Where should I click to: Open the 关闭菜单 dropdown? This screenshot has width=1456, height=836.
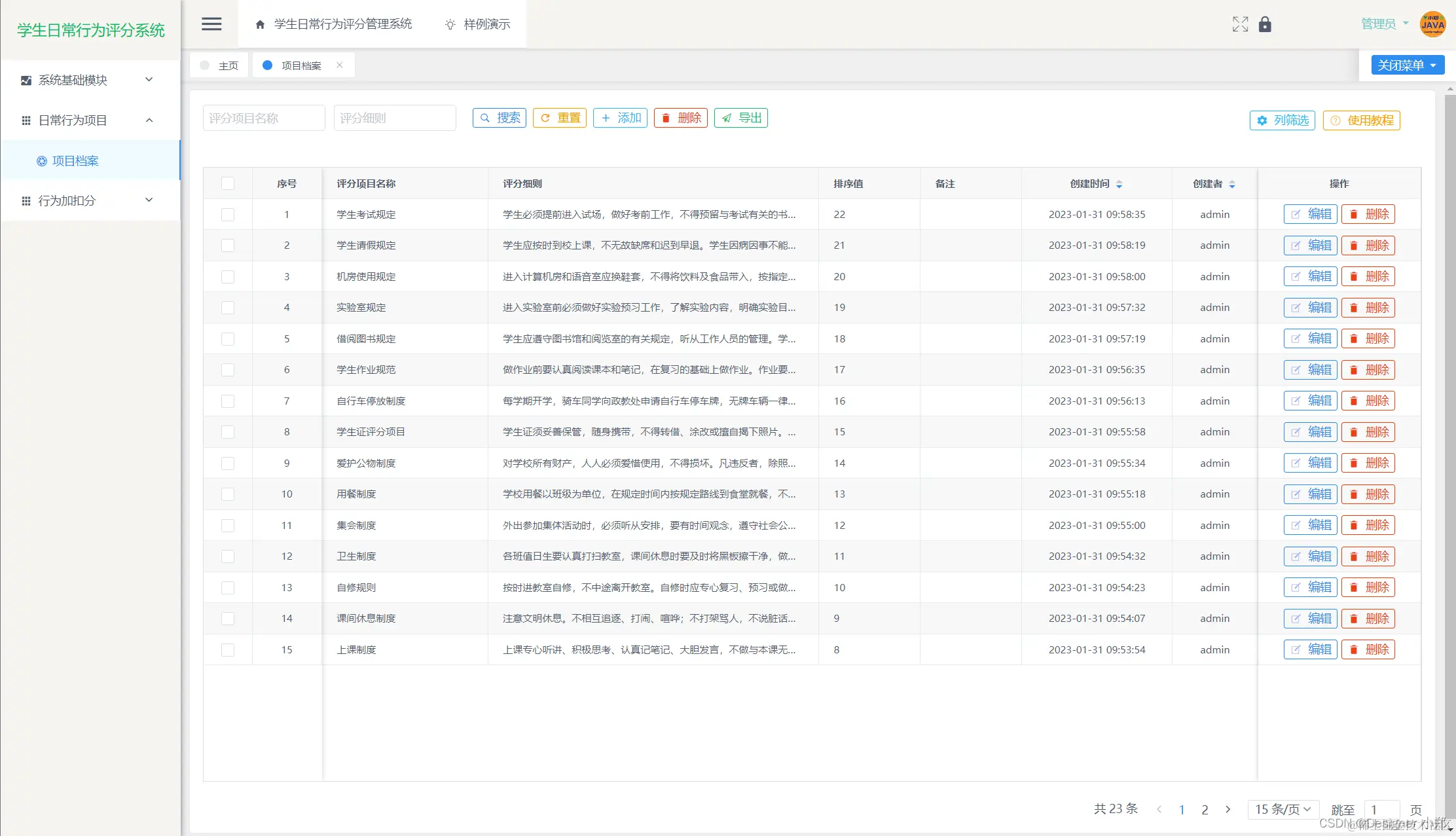pyautogui.click(x=1408, y=65)
